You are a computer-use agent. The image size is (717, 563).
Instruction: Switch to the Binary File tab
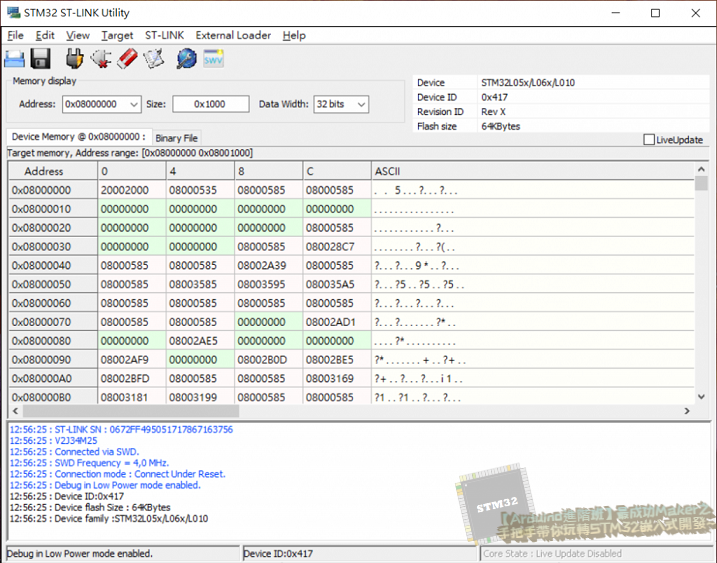(x=177, y=138)
